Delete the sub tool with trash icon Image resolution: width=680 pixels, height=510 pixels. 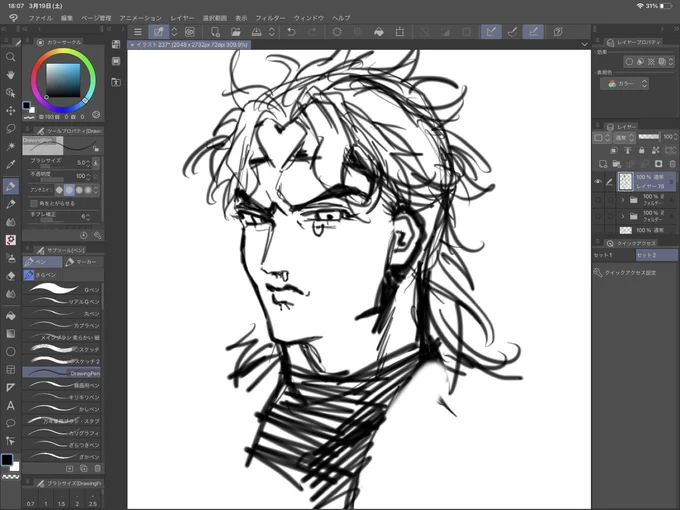pyautogui.click(x=98, y=468)
